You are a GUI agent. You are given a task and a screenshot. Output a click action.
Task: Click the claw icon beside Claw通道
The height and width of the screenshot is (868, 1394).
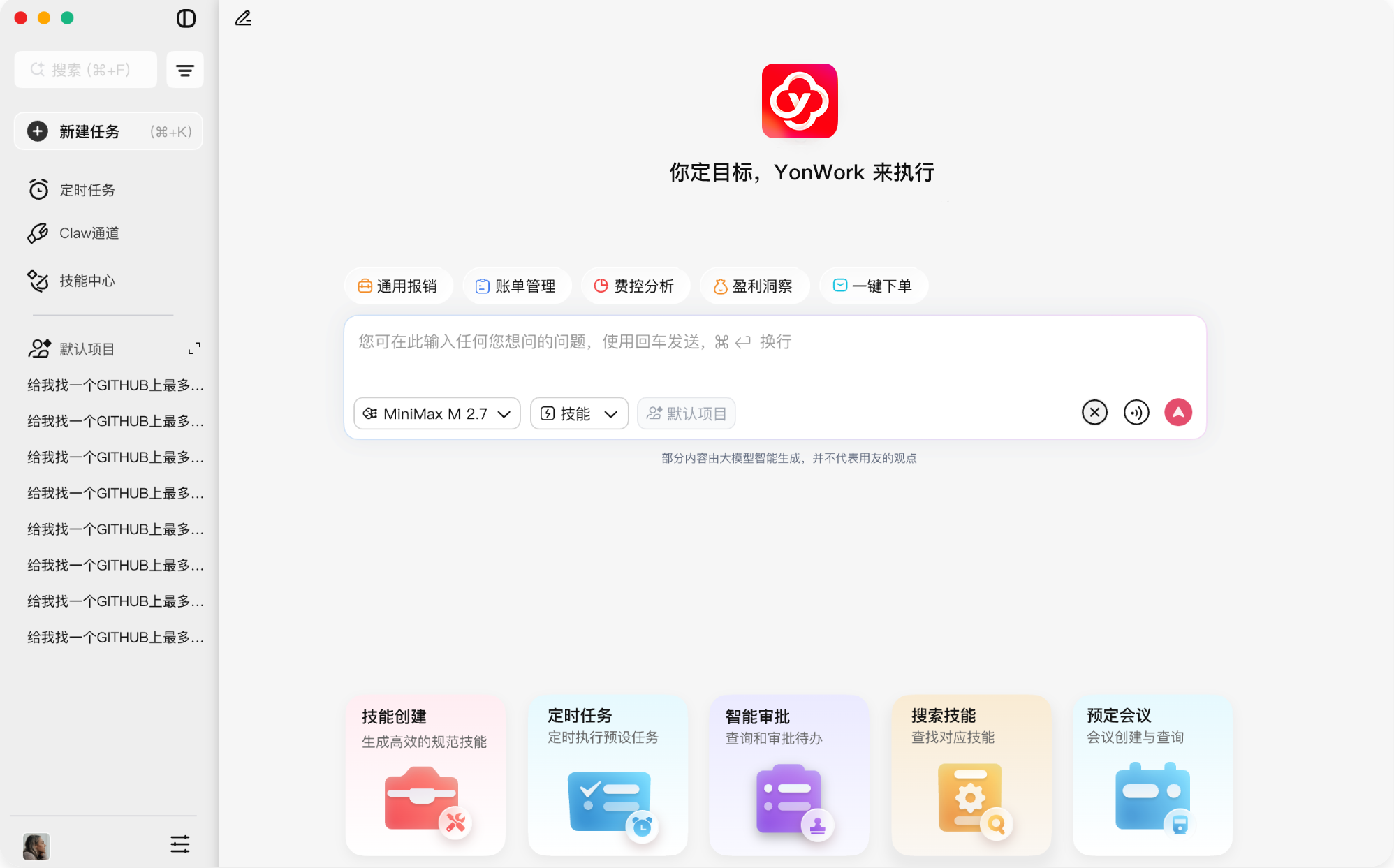pos(38,233)
